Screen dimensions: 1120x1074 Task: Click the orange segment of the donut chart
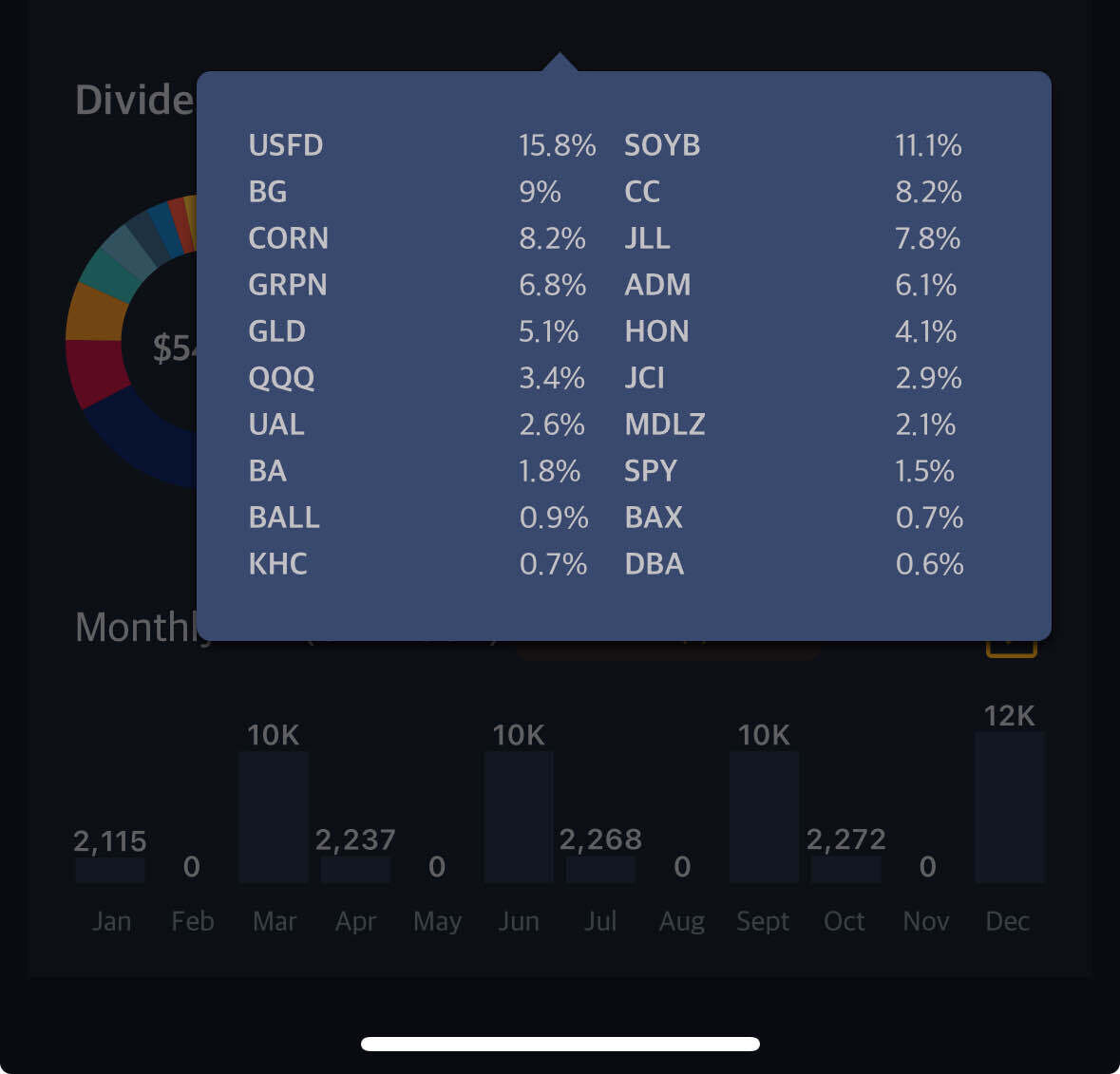click(x=95, y=312)
